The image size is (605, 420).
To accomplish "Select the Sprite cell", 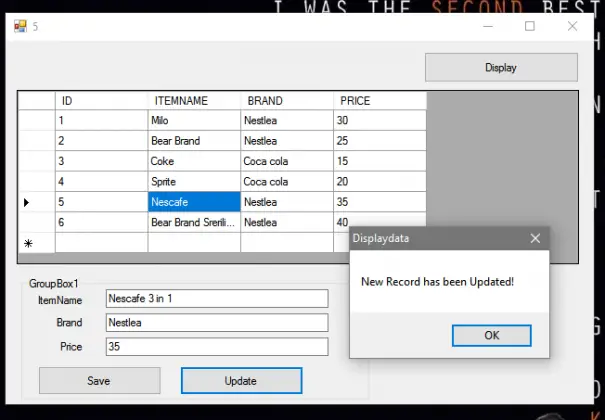I will click(194, 182).
